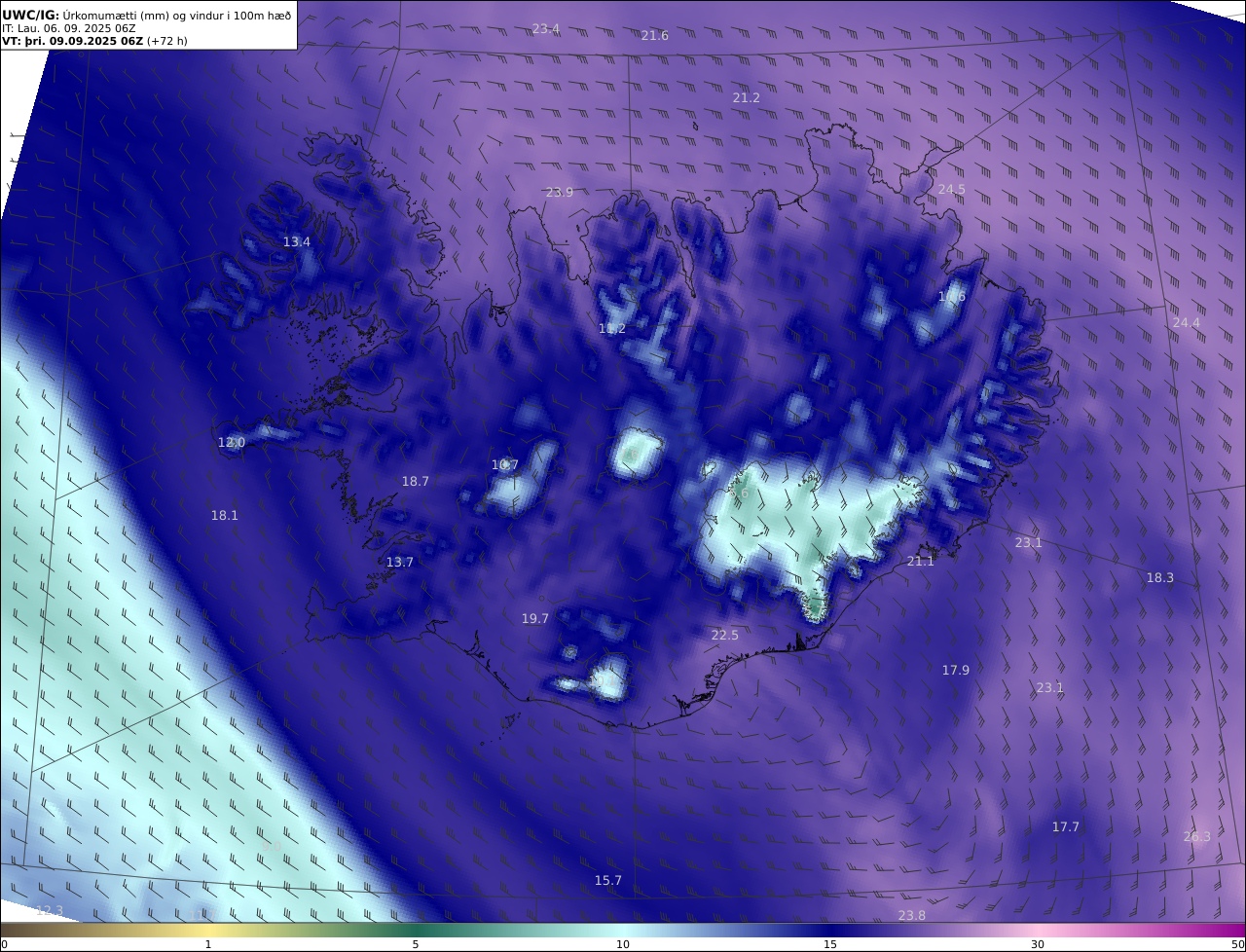
Task: Click the colorbar tick label 10
Action: (x=623, y=944)
